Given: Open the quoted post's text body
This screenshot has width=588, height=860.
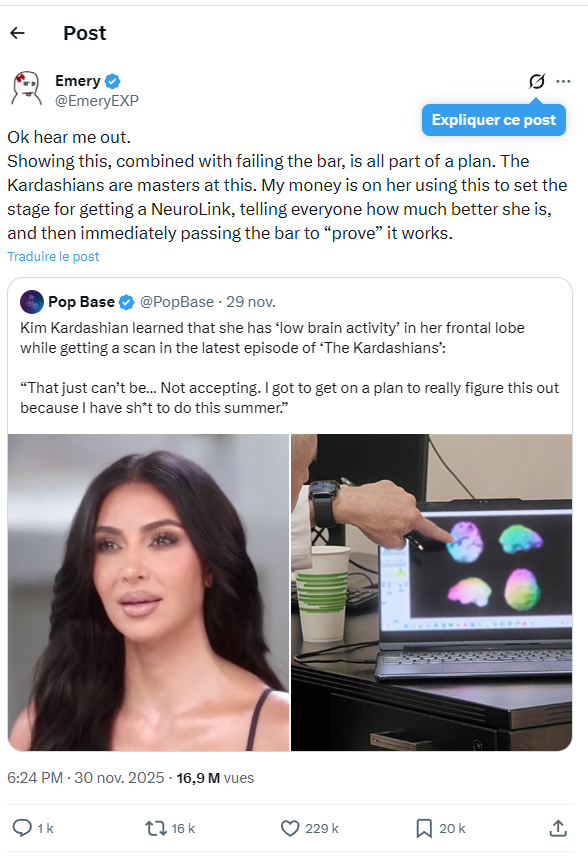Looking at the screenshot, I should (x=290, y=368).
